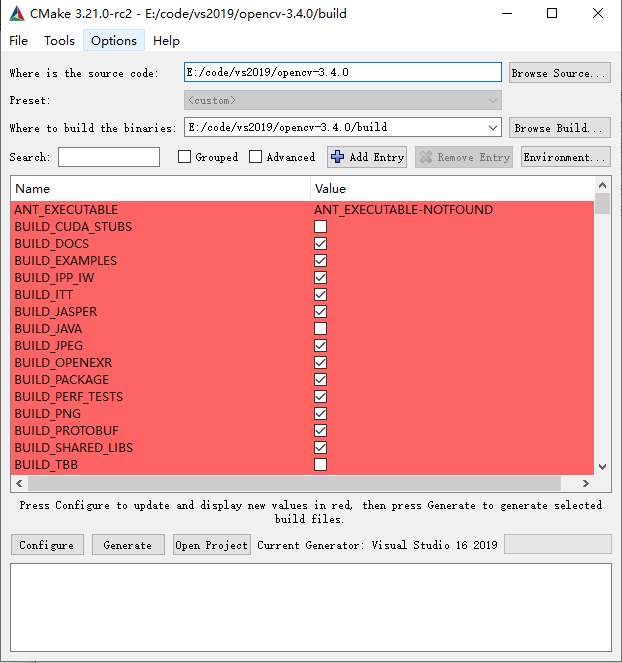
Task: Click the ANT_EXECUTABLE-NOTFOUND value cell
Action: [403, 210]
